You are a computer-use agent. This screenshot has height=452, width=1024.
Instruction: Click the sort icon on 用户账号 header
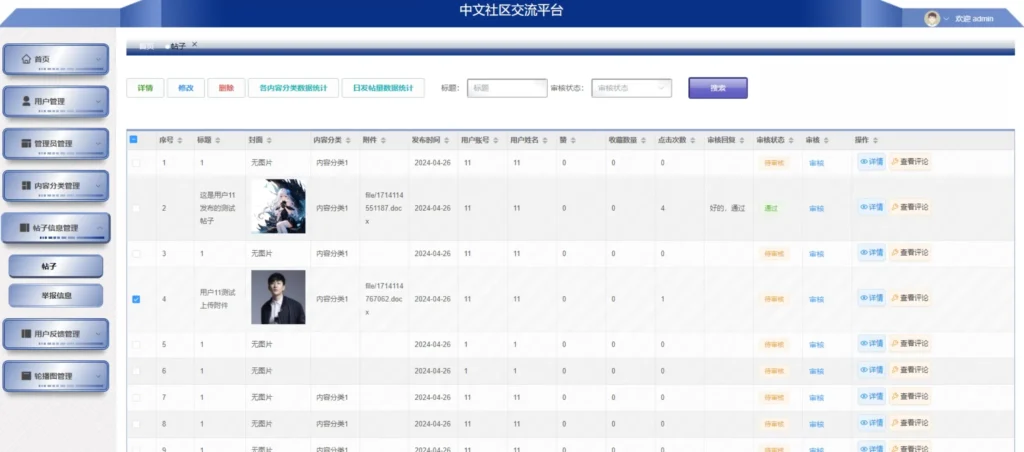tap(496, 140)
